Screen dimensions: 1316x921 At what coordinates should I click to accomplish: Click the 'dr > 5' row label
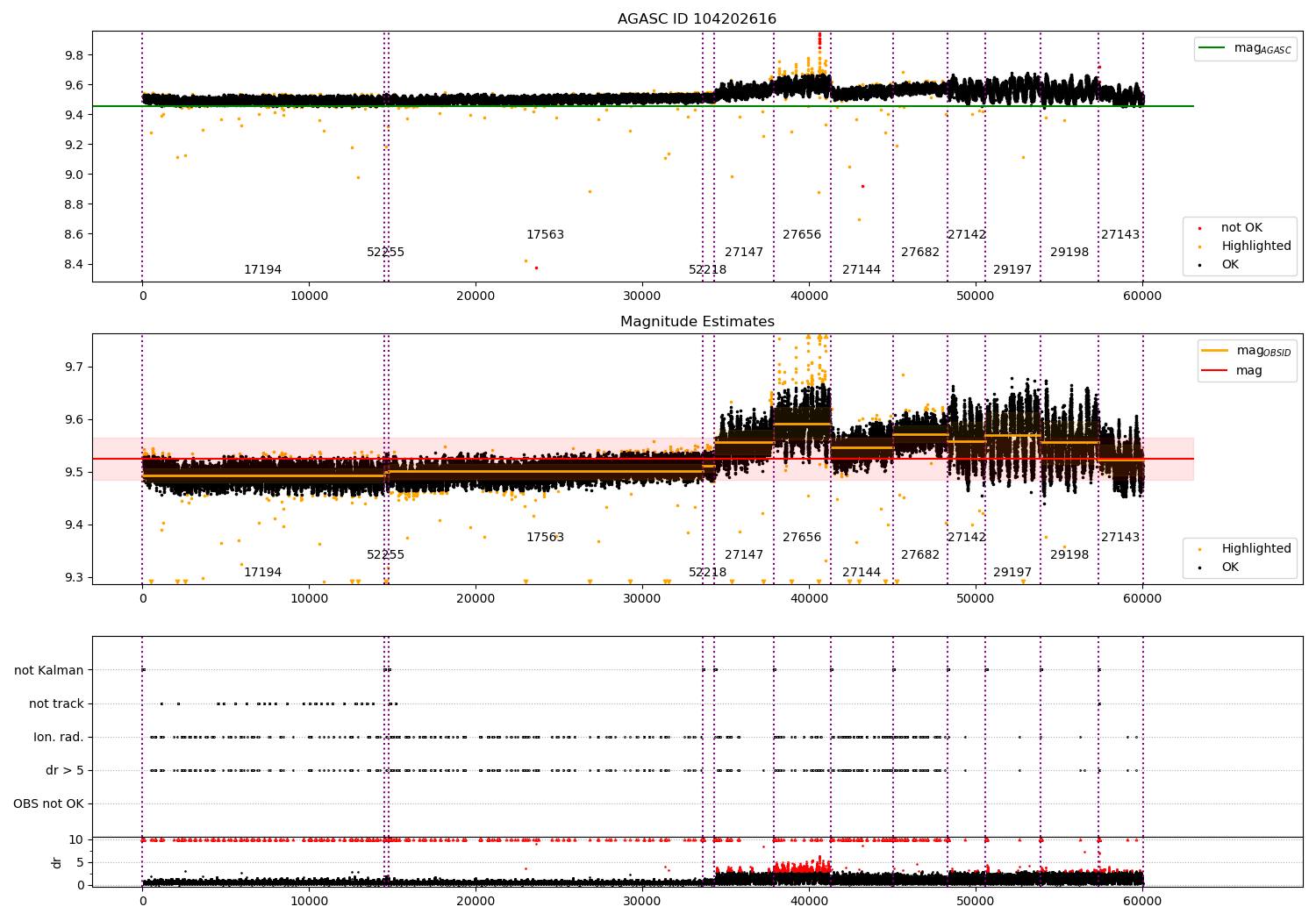pos(65,771)
